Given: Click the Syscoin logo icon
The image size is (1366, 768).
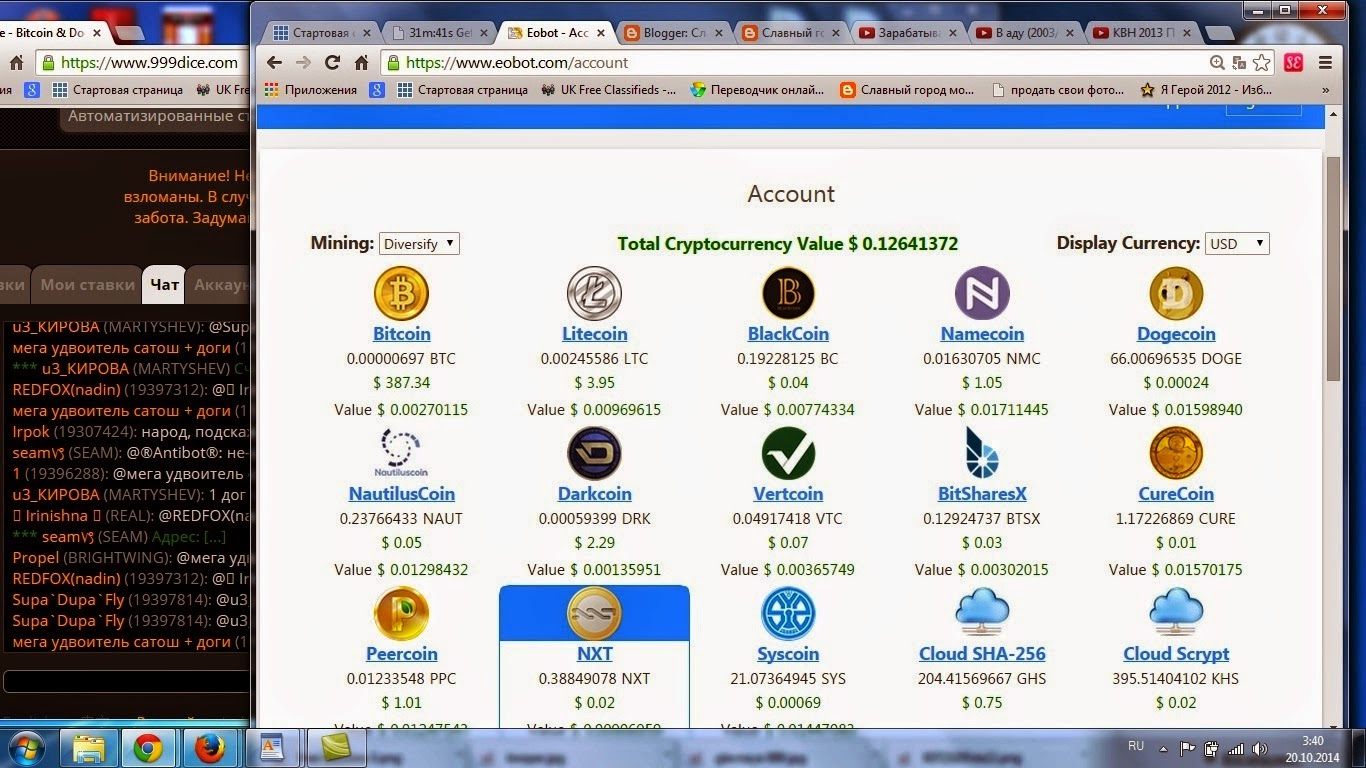Looking at the screenshot, I should 788,613.
